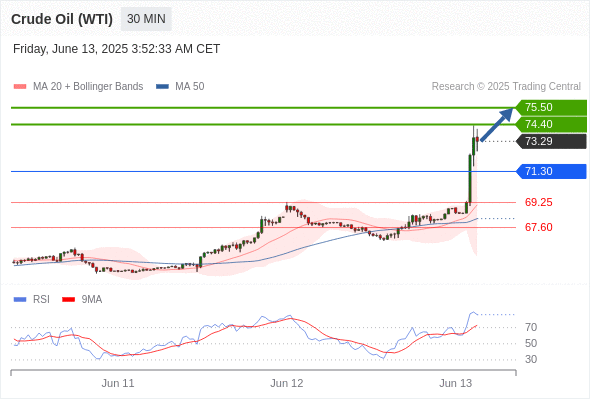
Task: Click the blue upward trend arrow
Action: [497, 125]
